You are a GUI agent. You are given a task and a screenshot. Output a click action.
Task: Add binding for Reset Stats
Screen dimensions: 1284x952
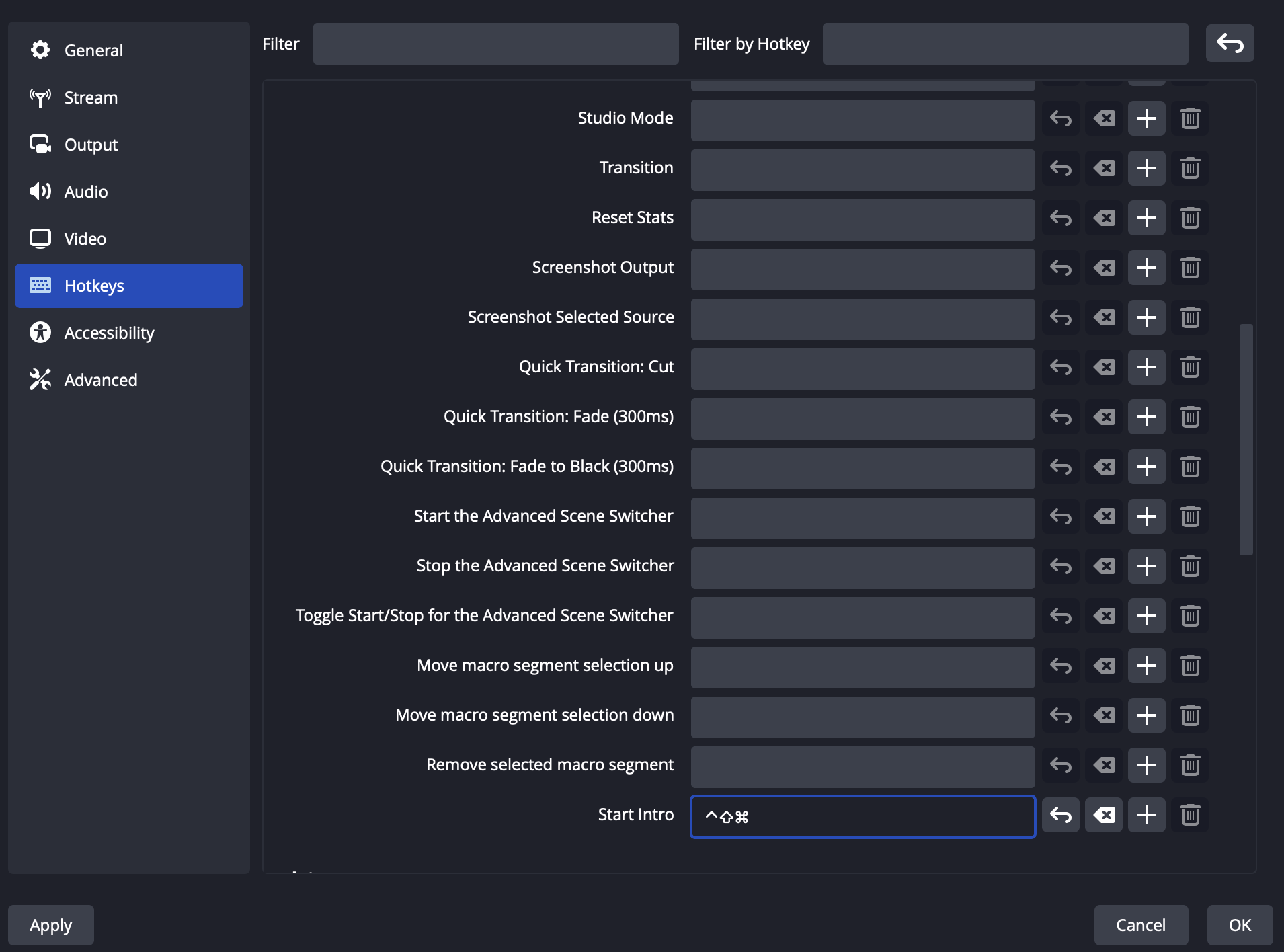(x=1146, y=219)
